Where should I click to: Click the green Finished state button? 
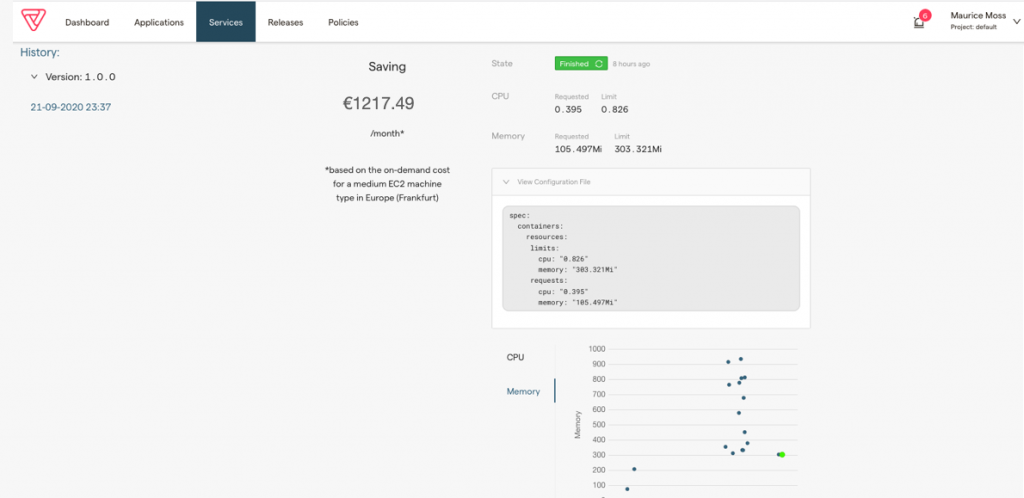tap(581, 64)
